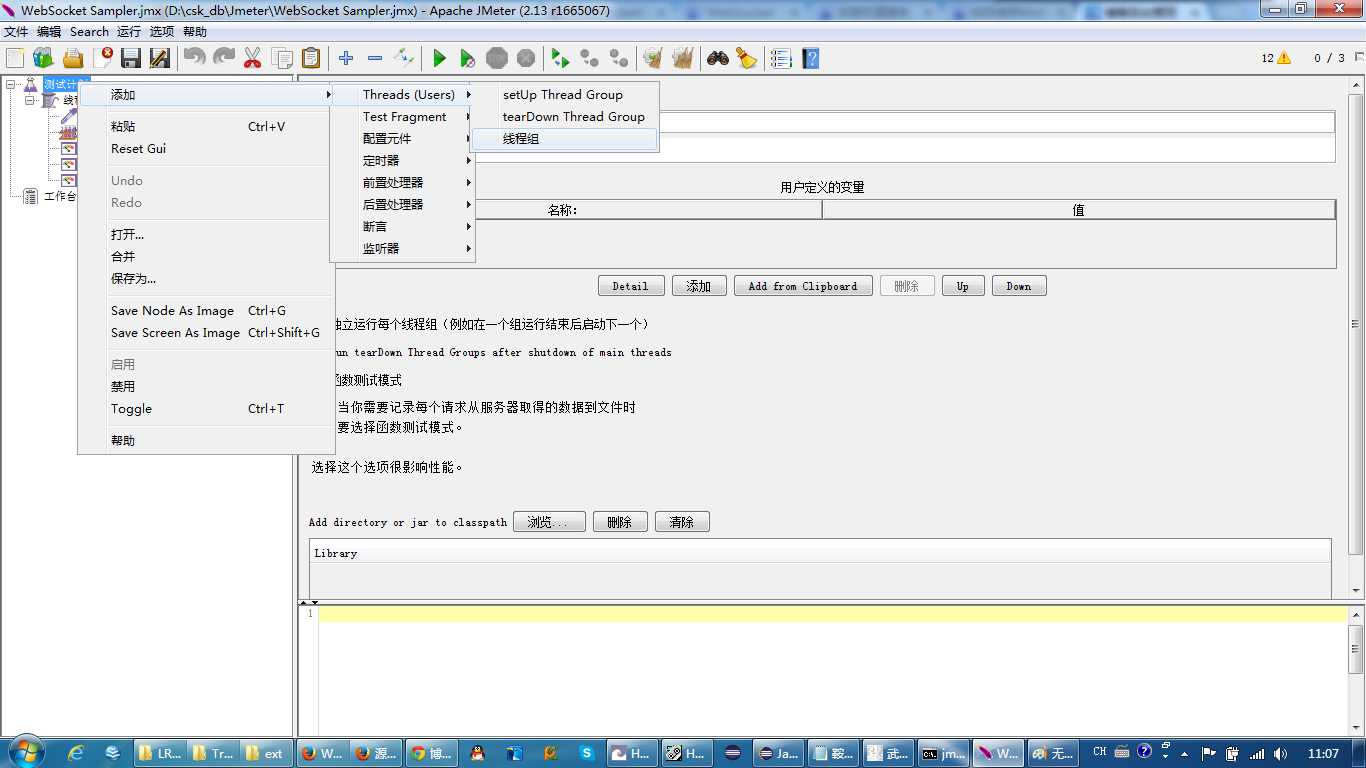The width and height of the screenshot is (1366, 768).
Task: Click Add from Clipboard button
Action: click(803, 286)
